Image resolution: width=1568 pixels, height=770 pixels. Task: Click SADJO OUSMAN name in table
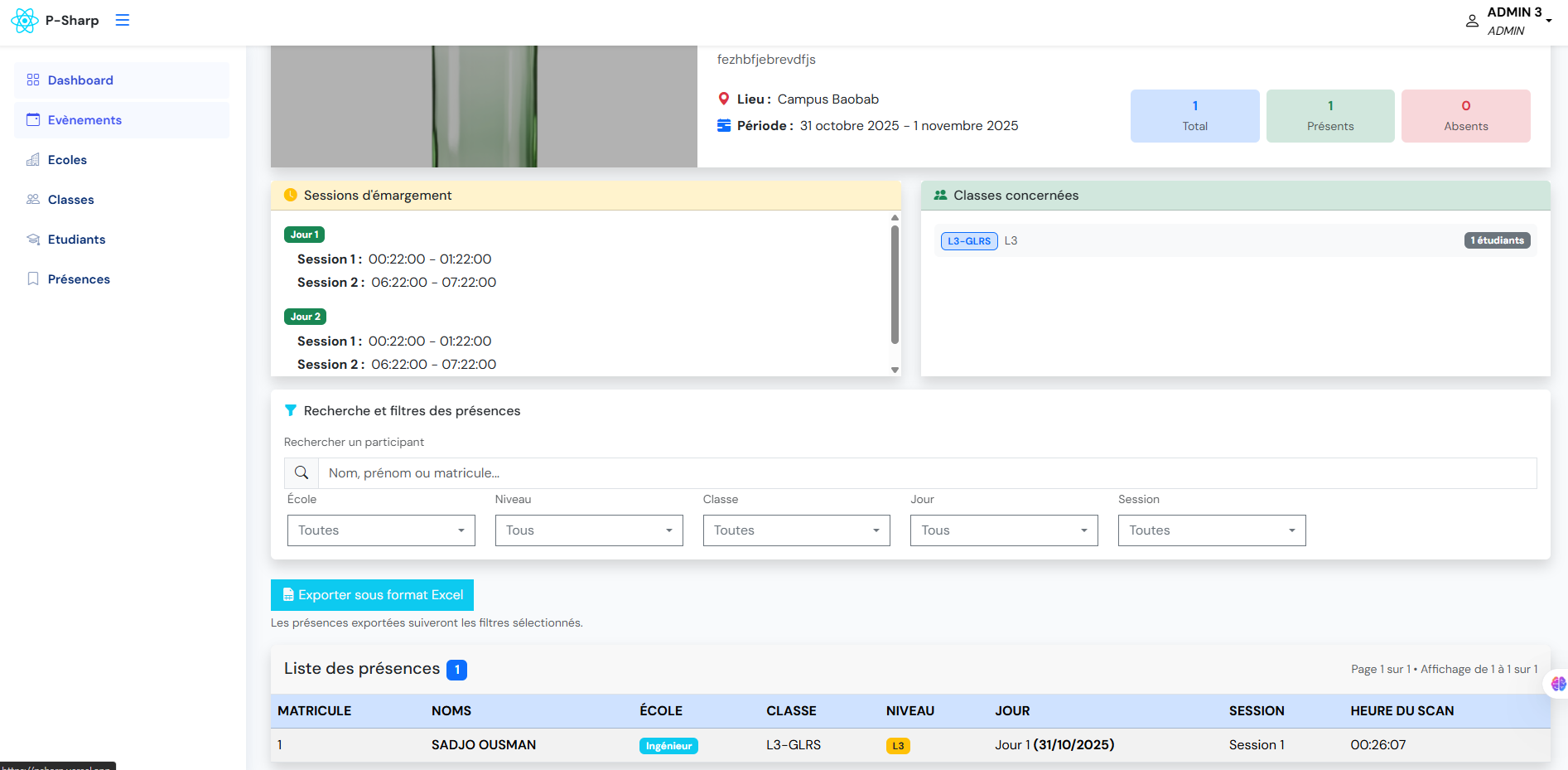tap(484, 745)
